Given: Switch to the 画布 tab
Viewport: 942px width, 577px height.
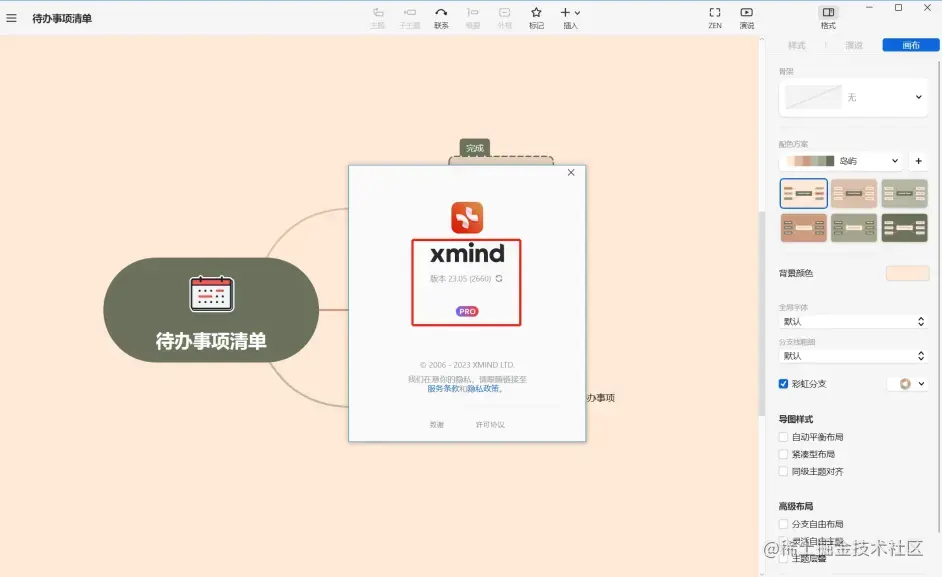Looking at the screenshot, I should pos(911,45).
